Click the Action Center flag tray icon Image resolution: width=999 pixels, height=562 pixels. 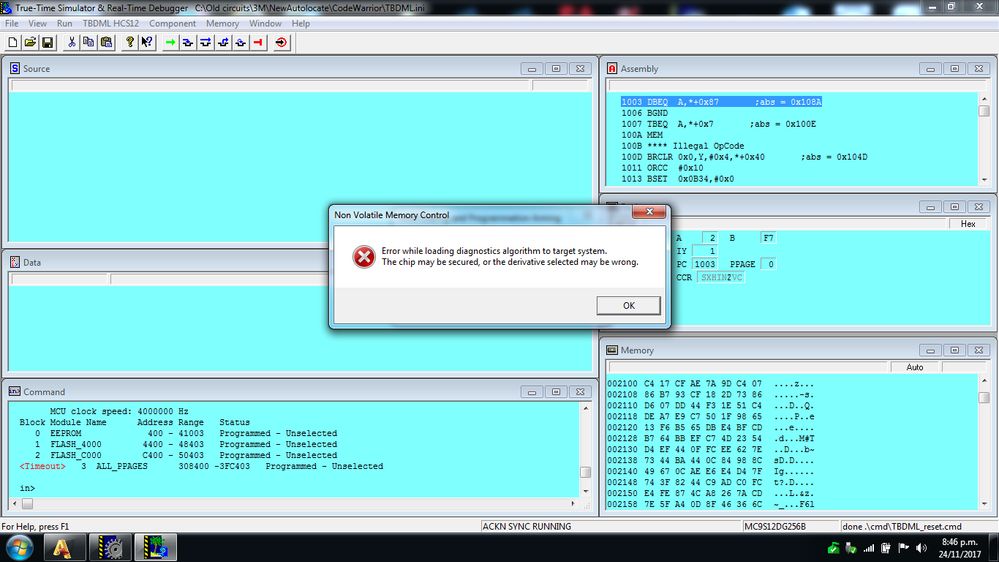(x=903, y=548)
